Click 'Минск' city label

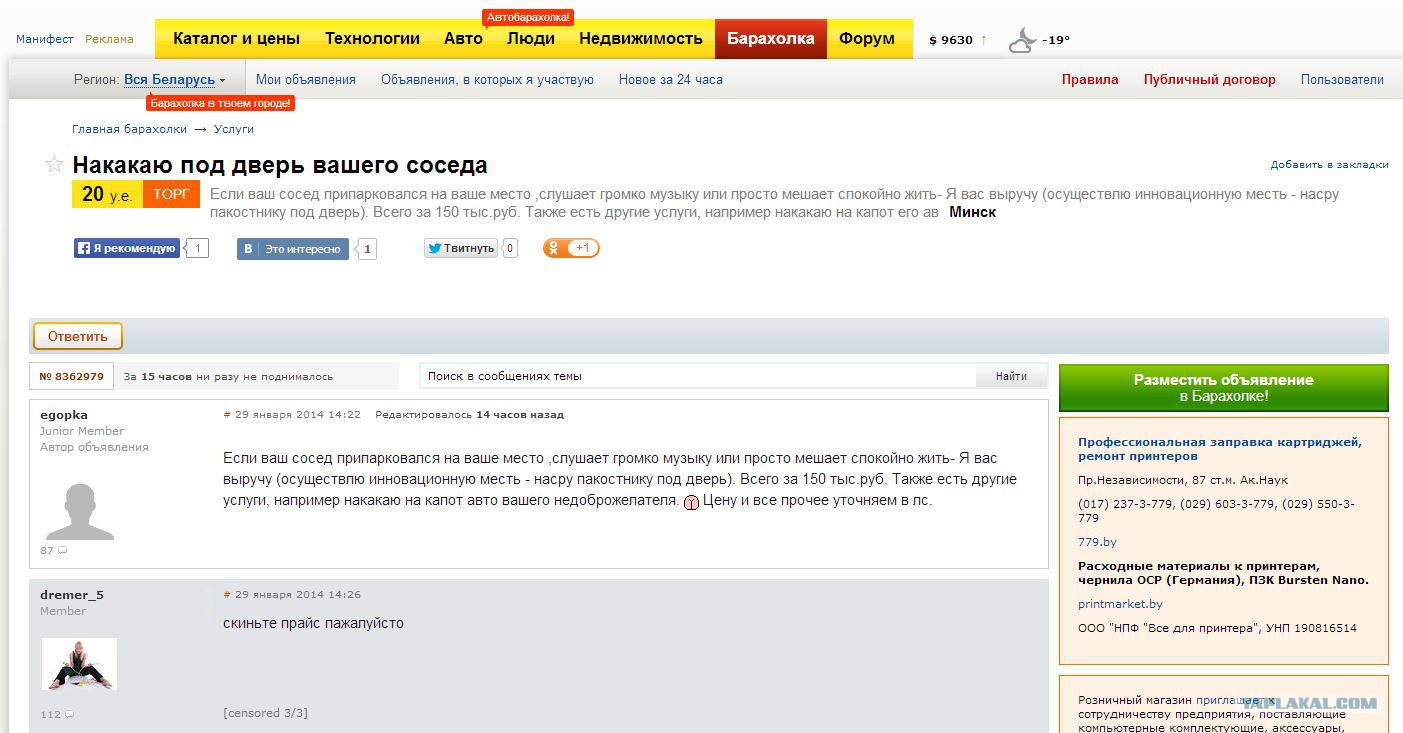click(972, 212)
